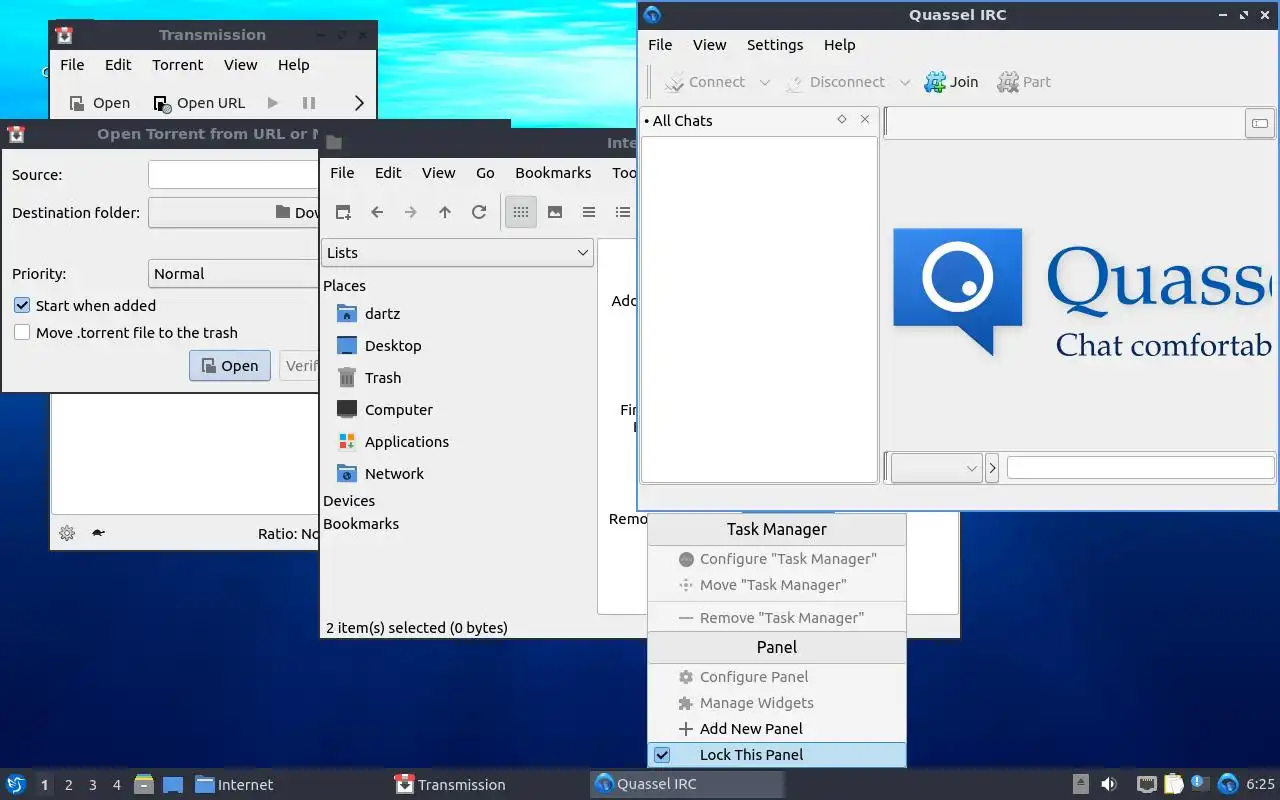Click the volume icon in system tray
The image size is (1280, 800).
click(x=1109, y=785)
